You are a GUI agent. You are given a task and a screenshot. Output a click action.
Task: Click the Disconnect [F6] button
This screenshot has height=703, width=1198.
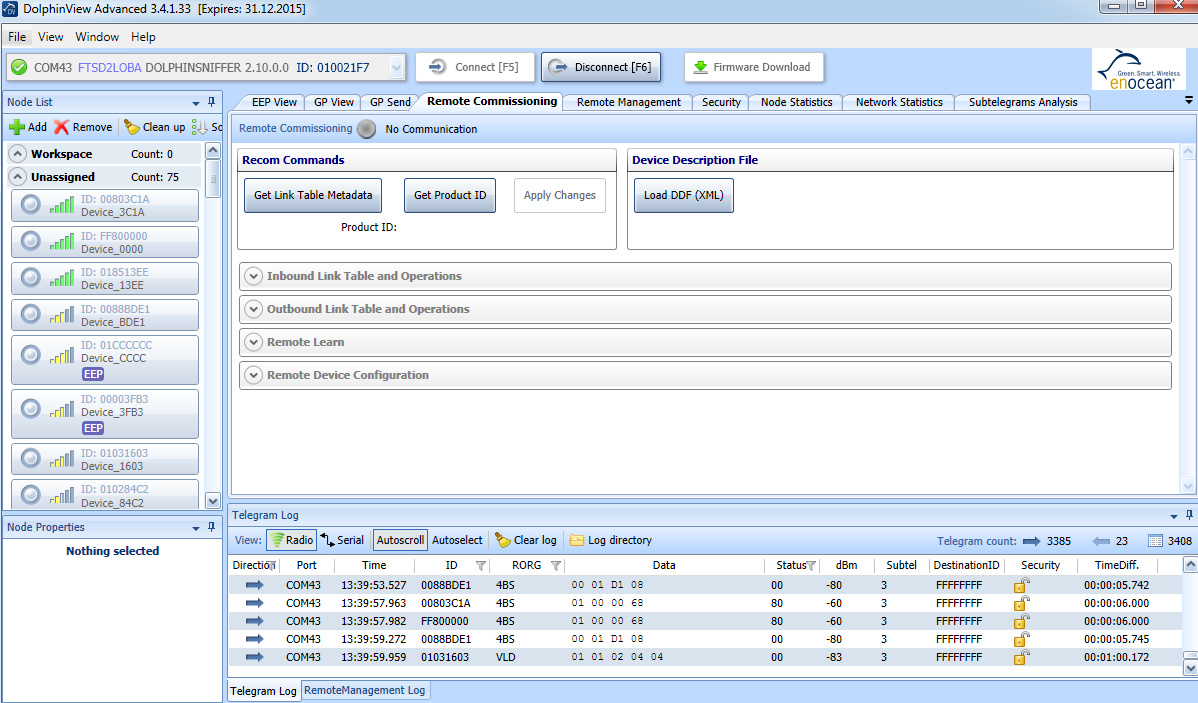[601, 67]
